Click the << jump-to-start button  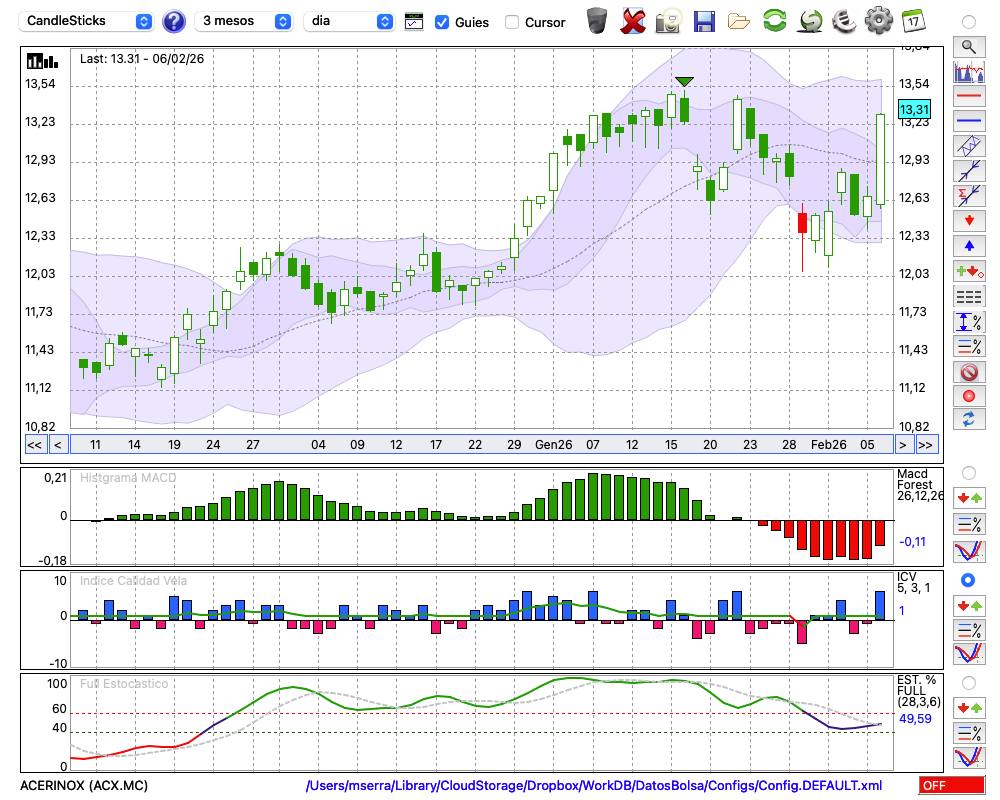point(34,445)
